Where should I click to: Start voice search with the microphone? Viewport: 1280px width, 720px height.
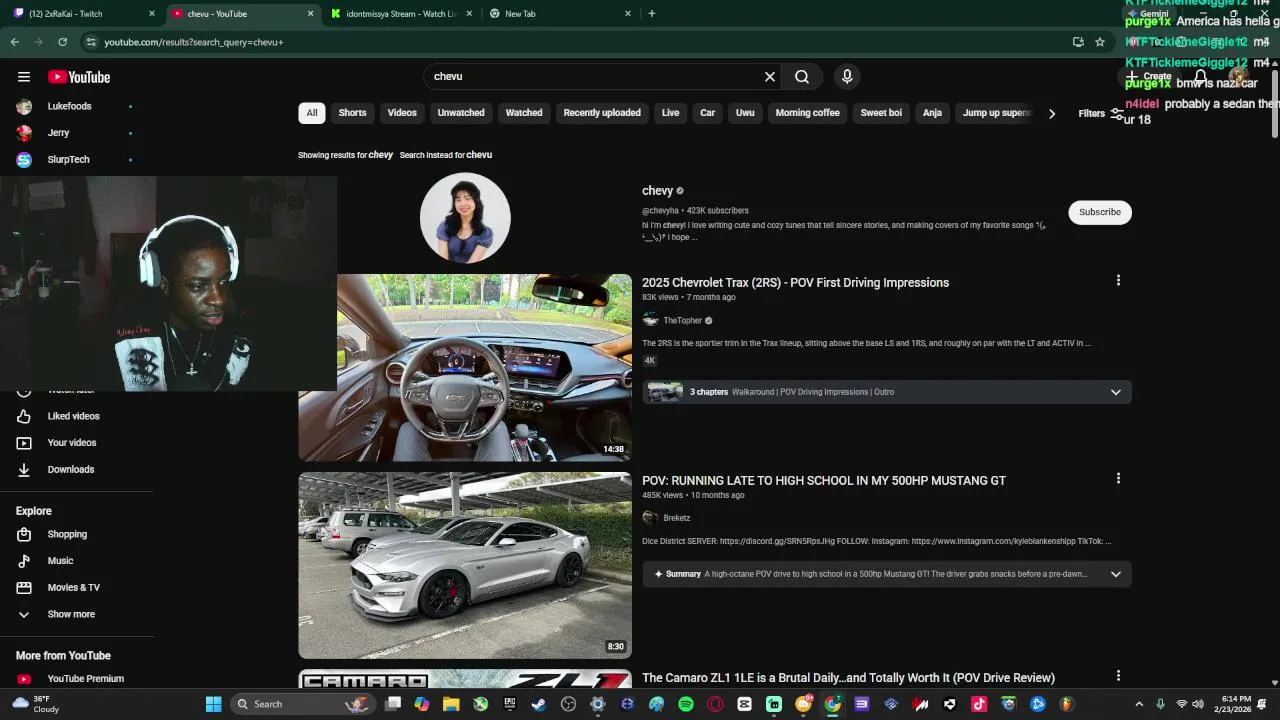click(847, 76)
